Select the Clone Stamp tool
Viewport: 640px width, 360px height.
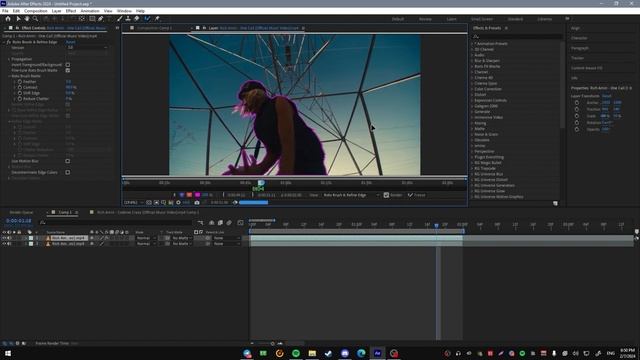coord(128,19)
